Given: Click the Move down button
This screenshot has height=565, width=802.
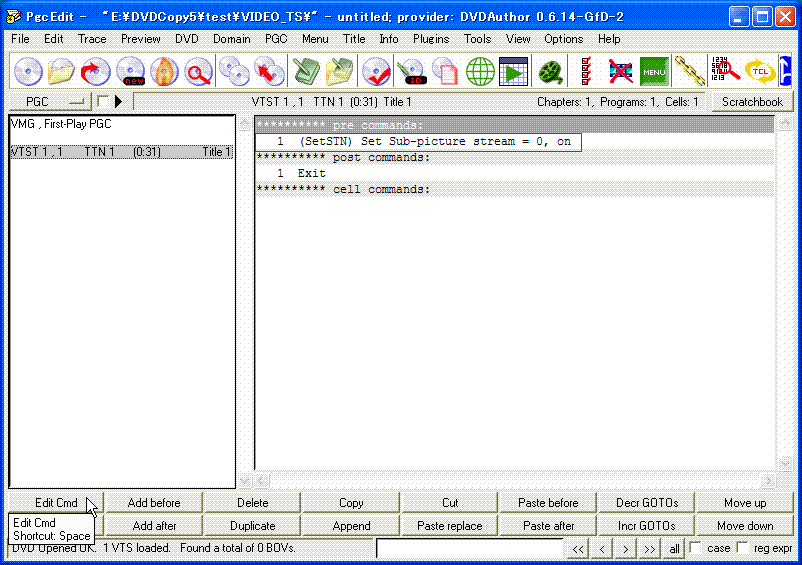Looking at the screenshot, I should click(745, 526).
